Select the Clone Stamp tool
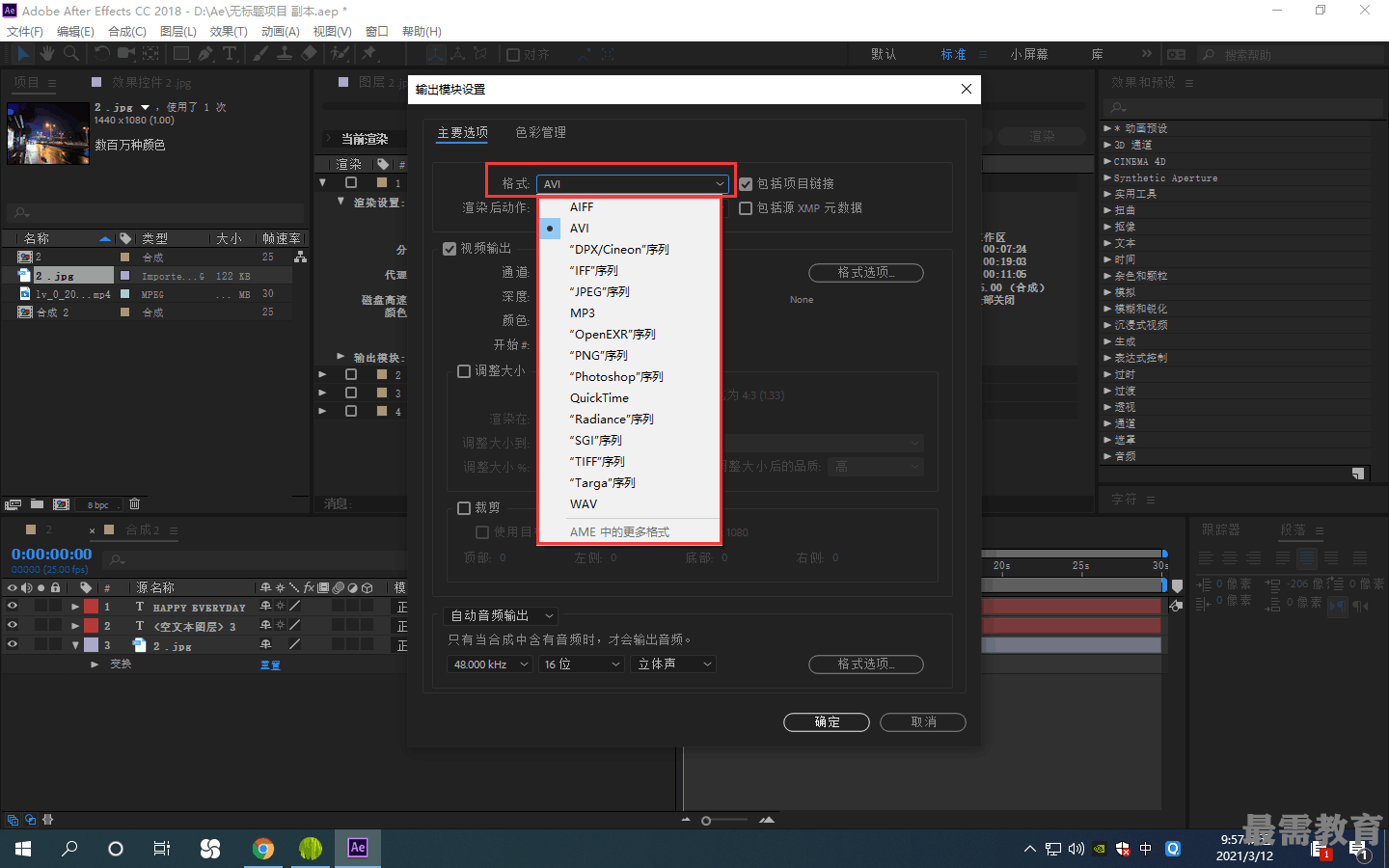The width and height of the screenshot is (1389, 868). 285,54
